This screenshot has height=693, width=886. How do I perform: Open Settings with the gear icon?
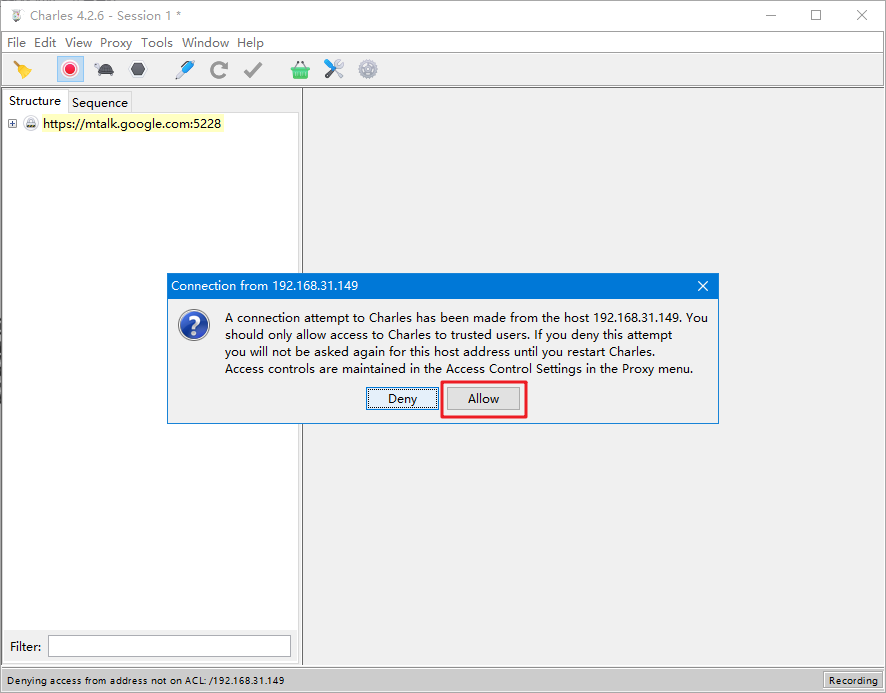(368, 70)
